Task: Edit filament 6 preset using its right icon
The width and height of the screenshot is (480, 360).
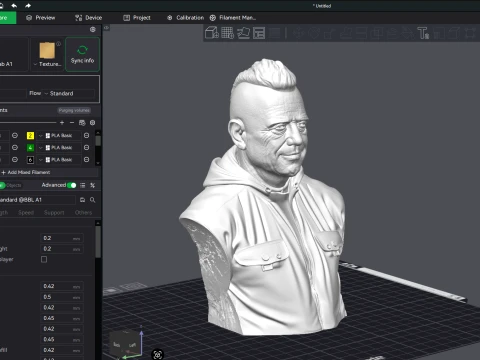Action: point(86,160)
